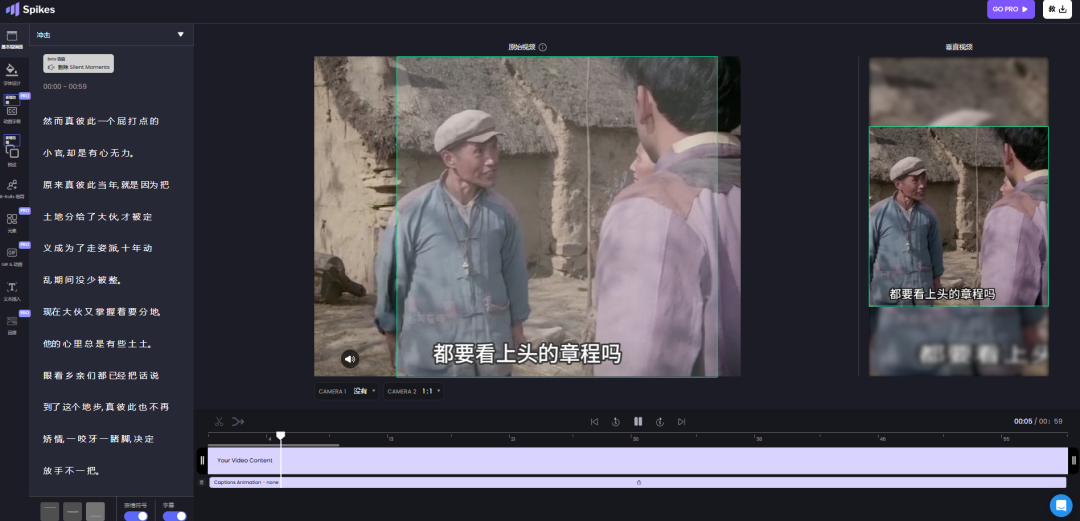Toggle the subtitles switch

[174, 515]
